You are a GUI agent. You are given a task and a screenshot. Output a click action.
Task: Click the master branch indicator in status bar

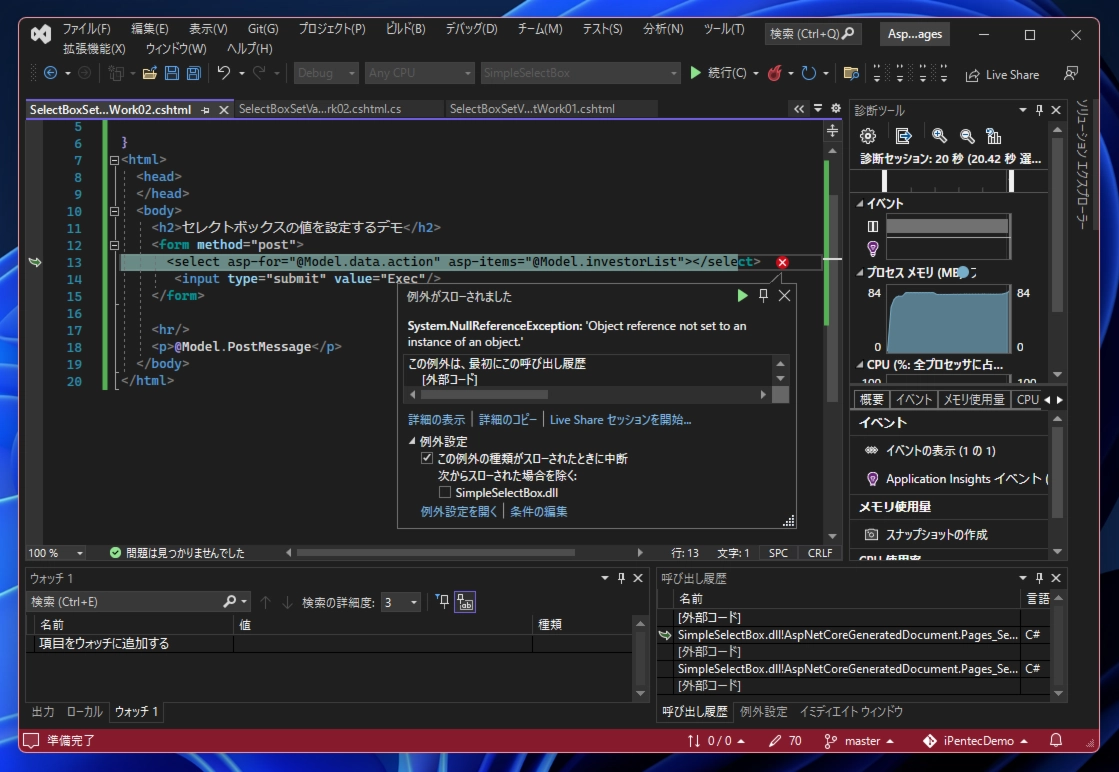tap(859, 741)
